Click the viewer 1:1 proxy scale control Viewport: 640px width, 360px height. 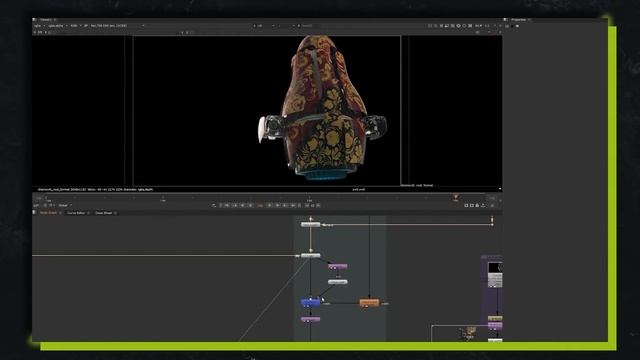pos(487,26)
